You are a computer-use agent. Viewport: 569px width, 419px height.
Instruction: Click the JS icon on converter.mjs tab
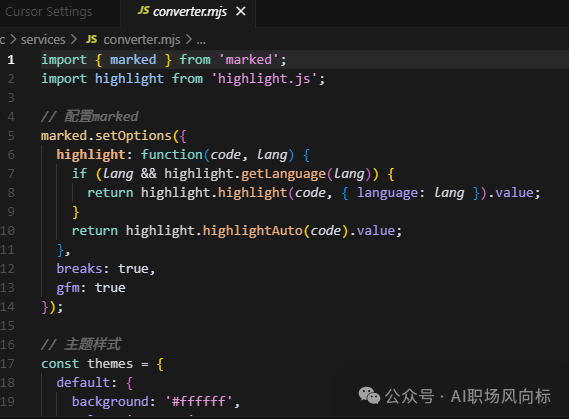[x=143, y=11]
